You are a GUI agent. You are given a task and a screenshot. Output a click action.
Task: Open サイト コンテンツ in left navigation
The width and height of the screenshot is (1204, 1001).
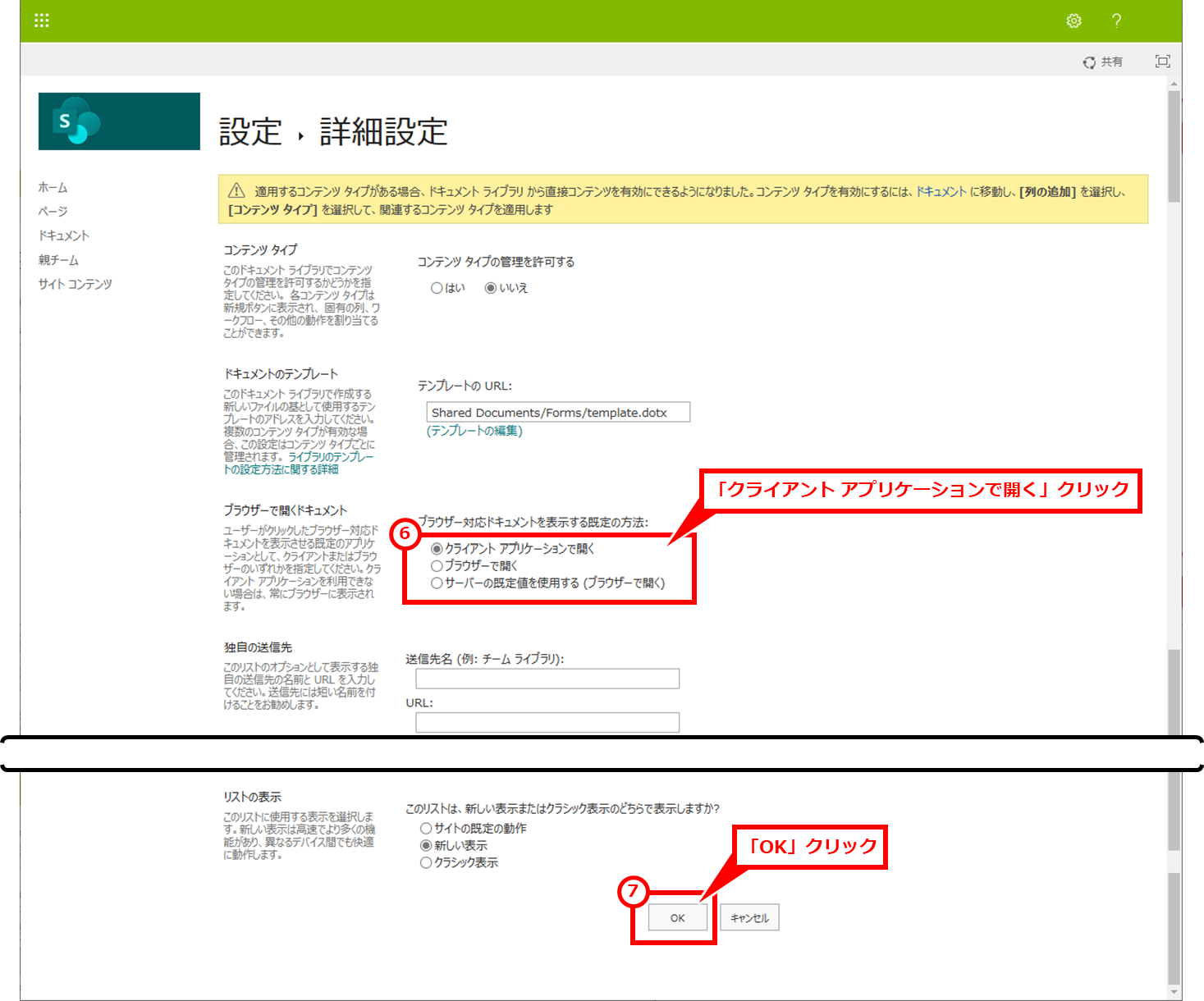click(75, 284)
